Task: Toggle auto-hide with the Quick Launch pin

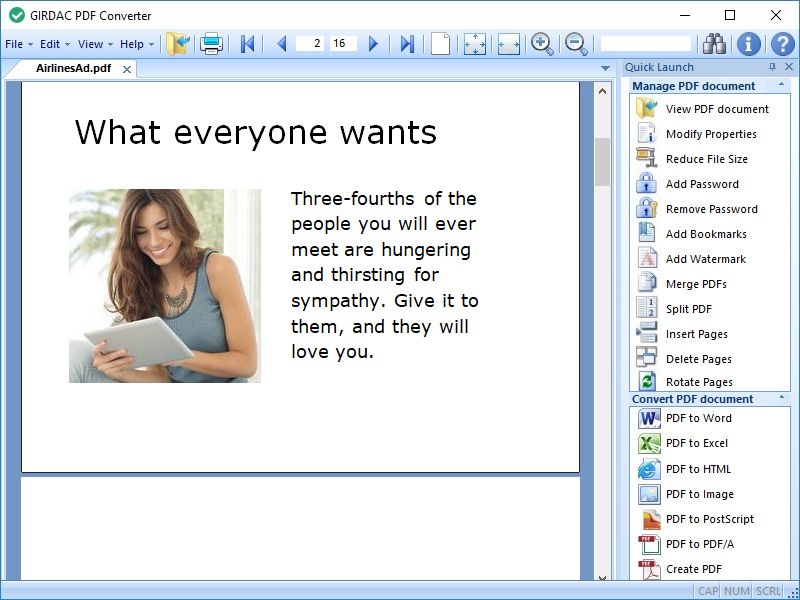Action: 771,66
